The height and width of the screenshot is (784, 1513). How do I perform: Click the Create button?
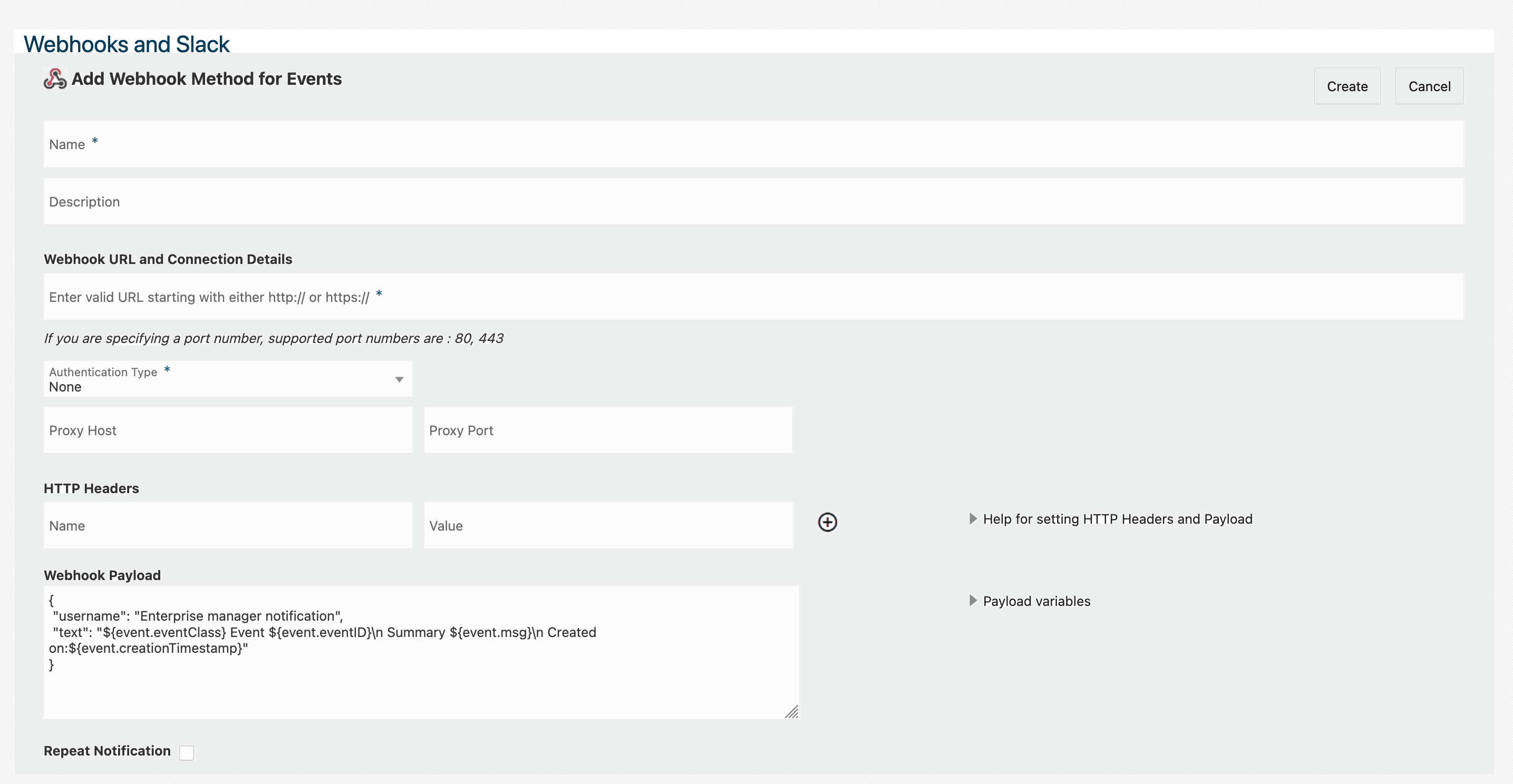pyautogui.click(x=1347, y=86)
